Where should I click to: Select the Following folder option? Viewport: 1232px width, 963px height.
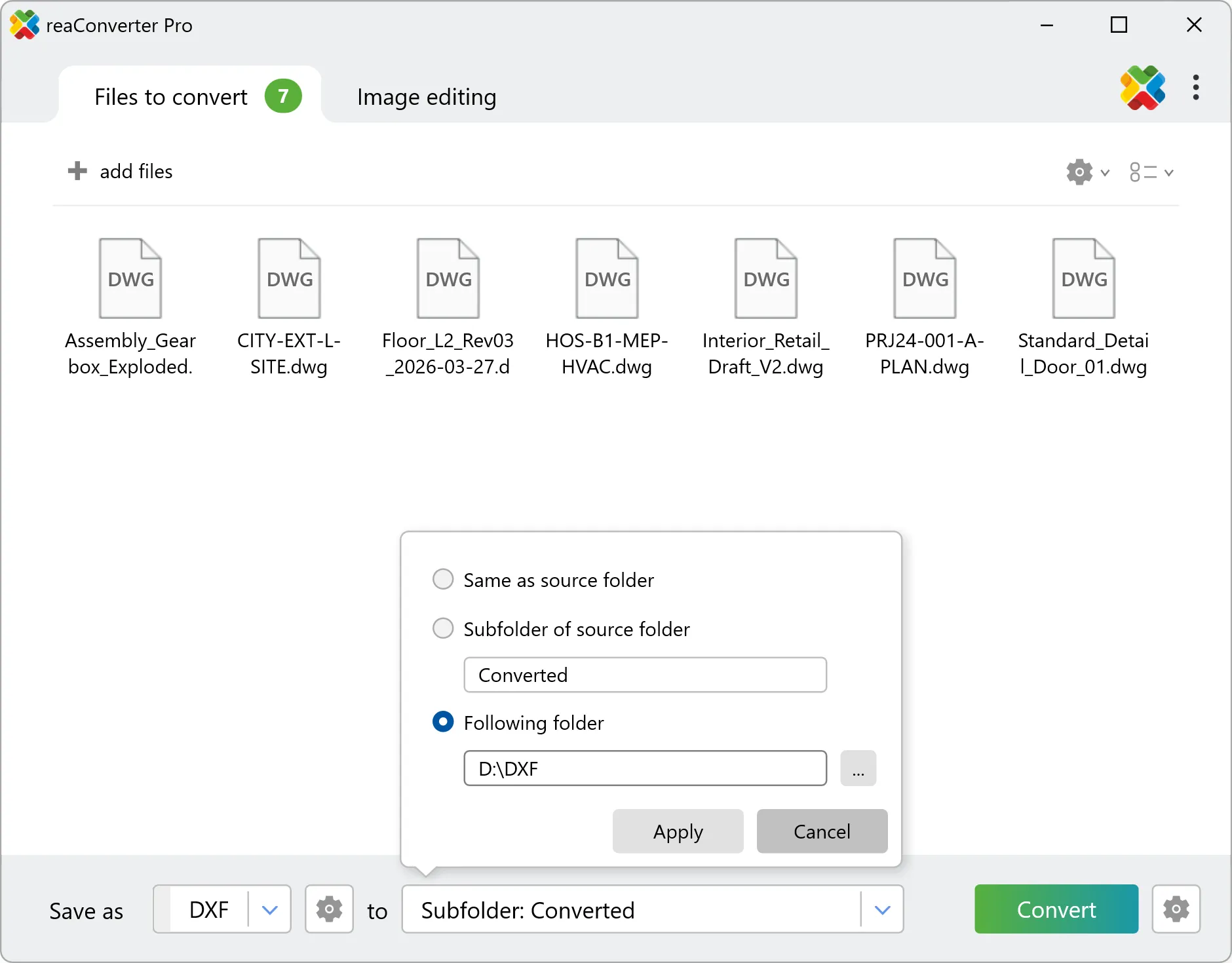point(443,722)
